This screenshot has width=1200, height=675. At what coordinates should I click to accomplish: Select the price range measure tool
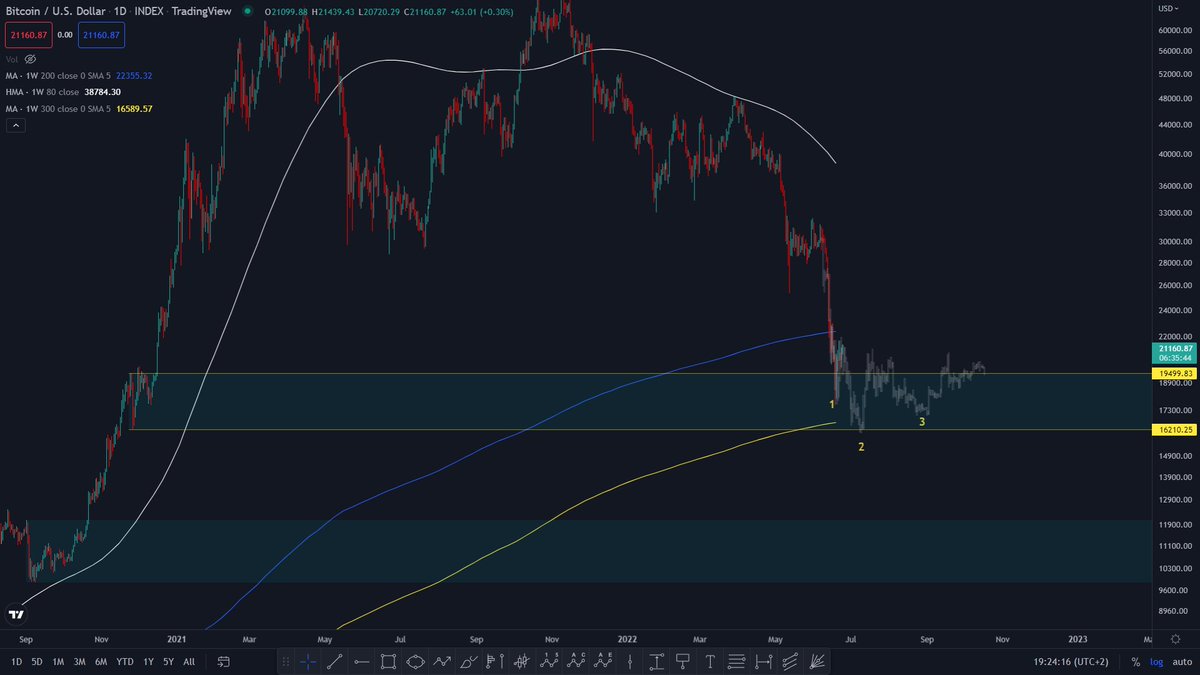(657, 661)
